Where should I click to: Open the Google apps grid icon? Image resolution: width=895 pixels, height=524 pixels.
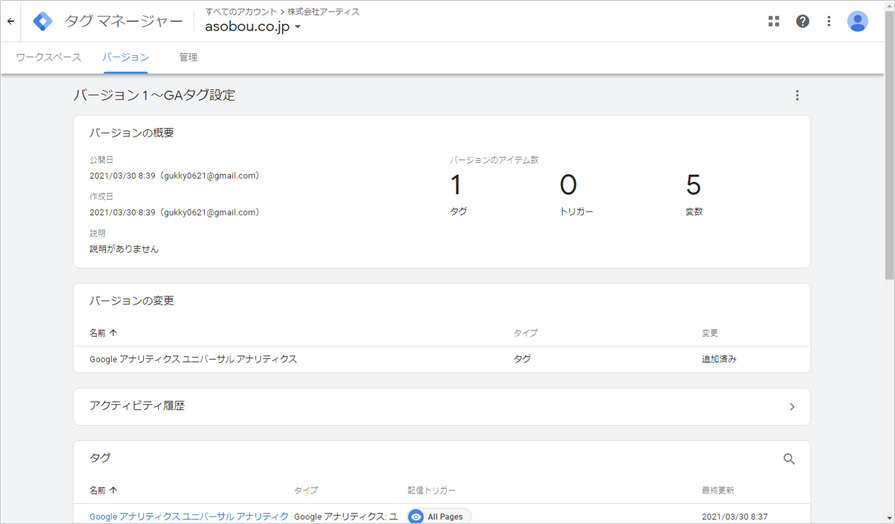773,21
